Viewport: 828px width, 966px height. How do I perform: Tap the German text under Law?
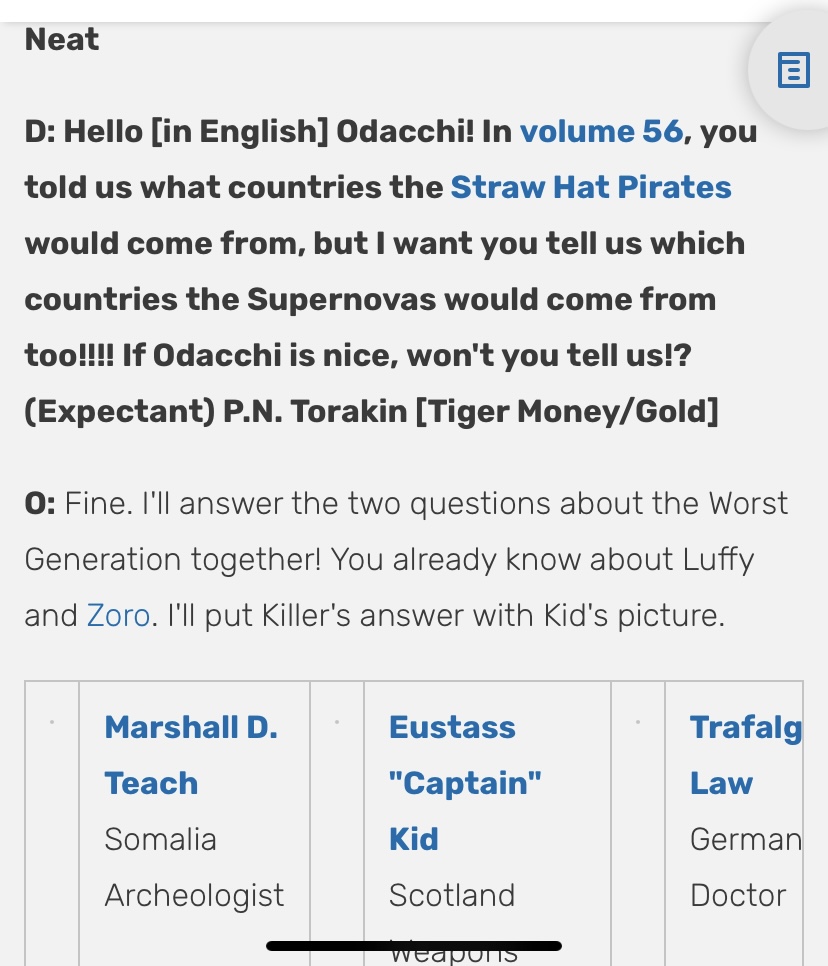pos(745,839)
